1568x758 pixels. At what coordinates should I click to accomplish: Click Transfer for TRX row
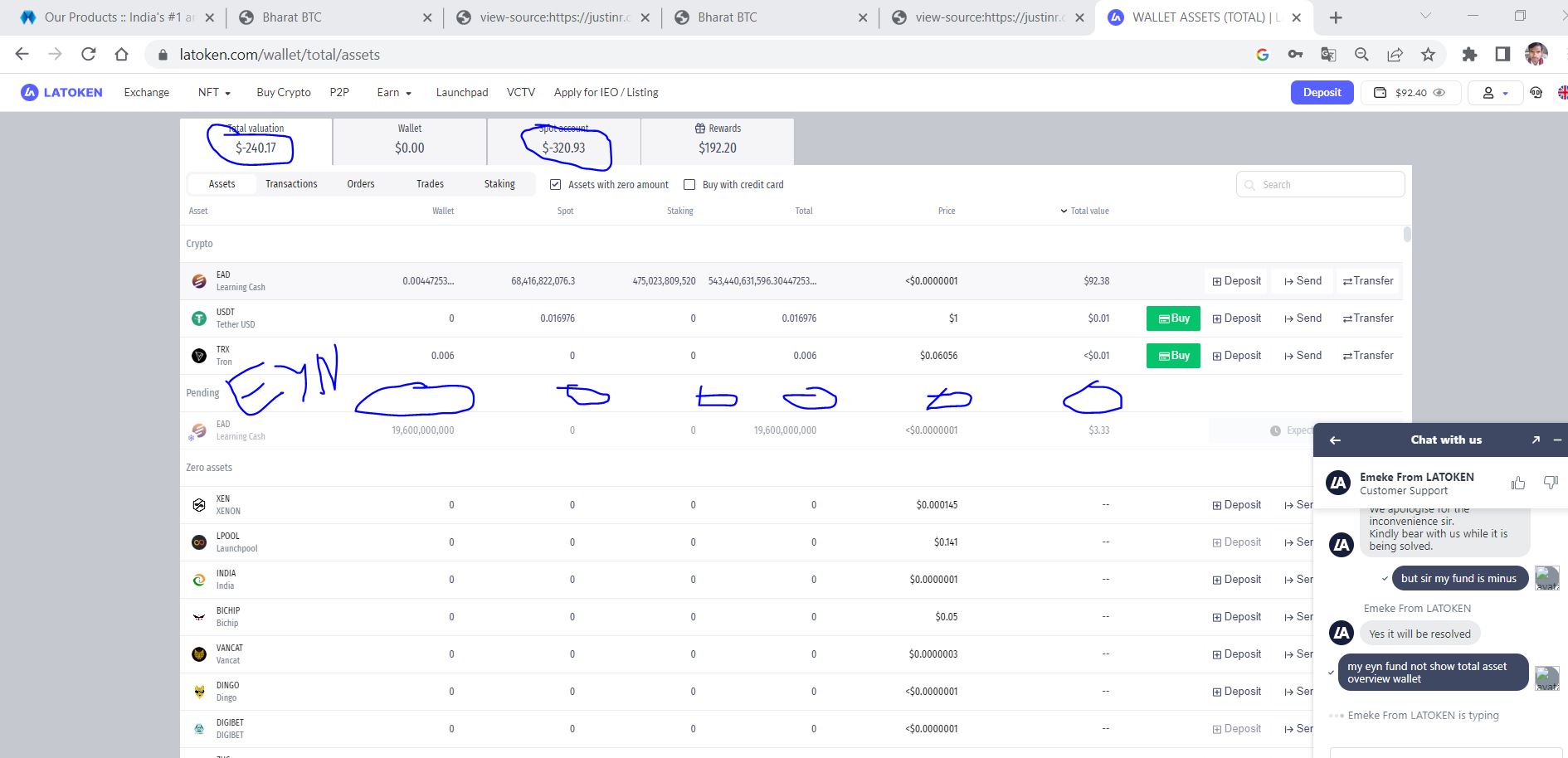(1368, 356)
